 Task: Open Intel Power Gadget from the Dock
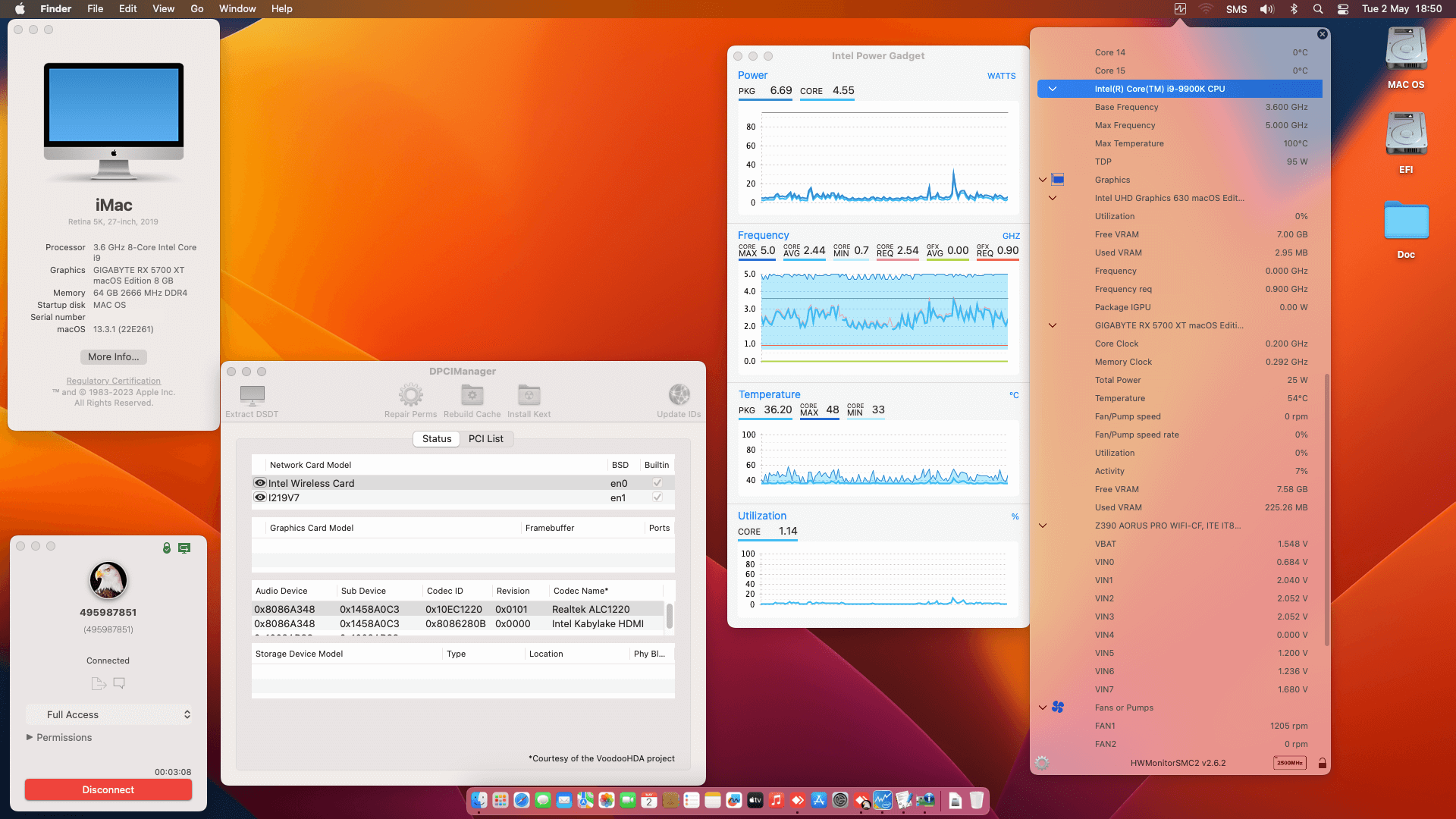pyautogui.click(x=882, y=800)
